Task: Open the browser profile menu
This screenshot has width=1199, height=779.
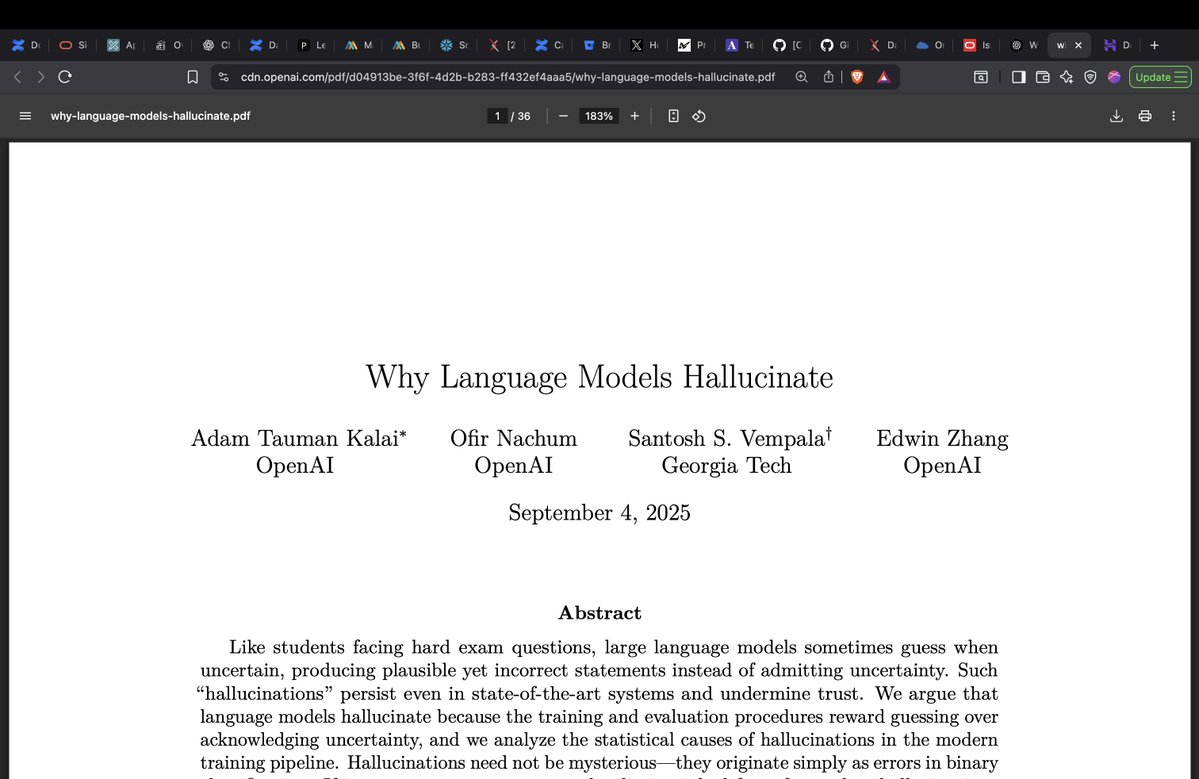Action: coord(1113,76)
